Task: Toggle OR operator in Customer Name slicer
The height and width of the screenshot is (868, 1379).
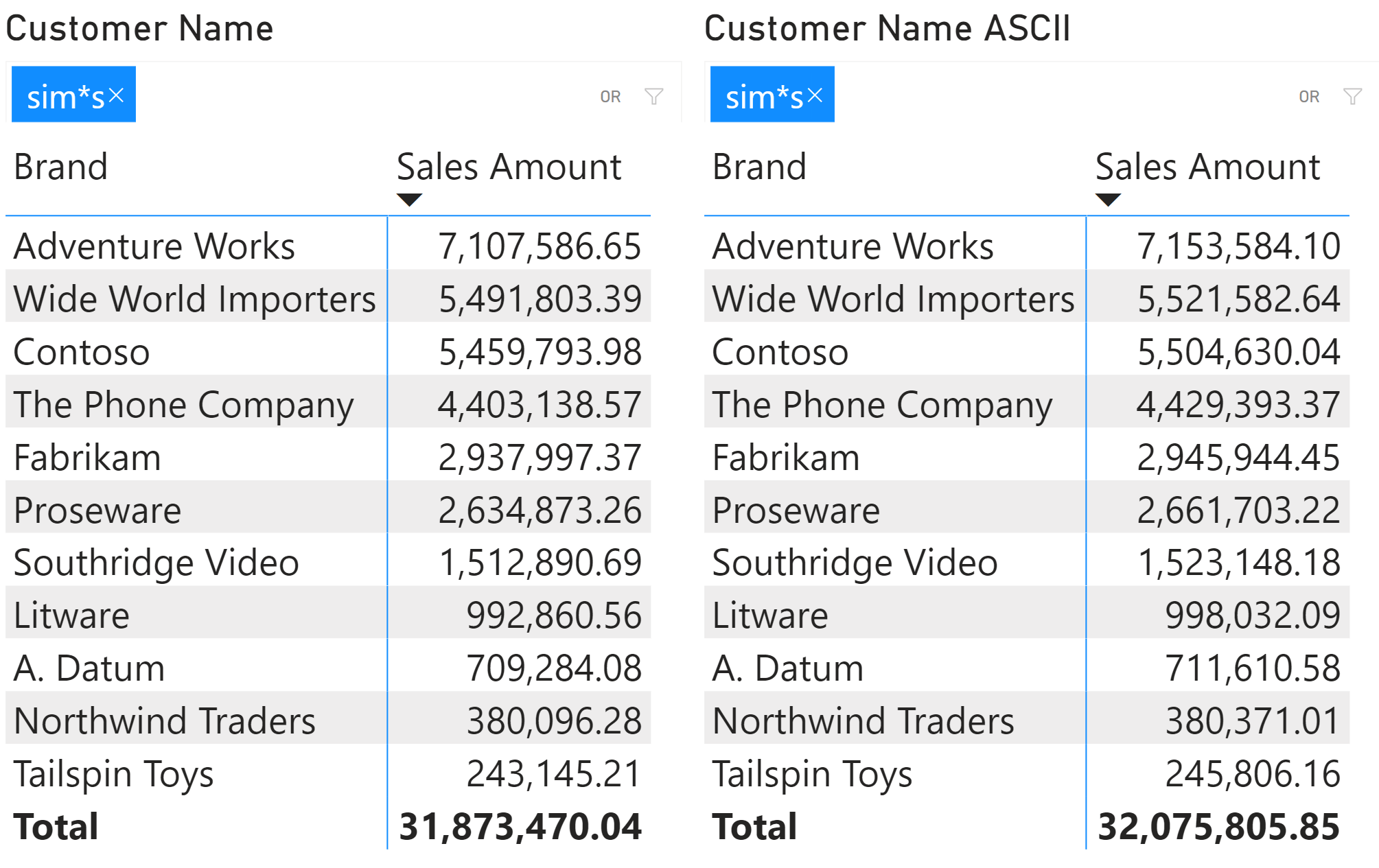Action: pyautogui.click(x=610, y=97)
